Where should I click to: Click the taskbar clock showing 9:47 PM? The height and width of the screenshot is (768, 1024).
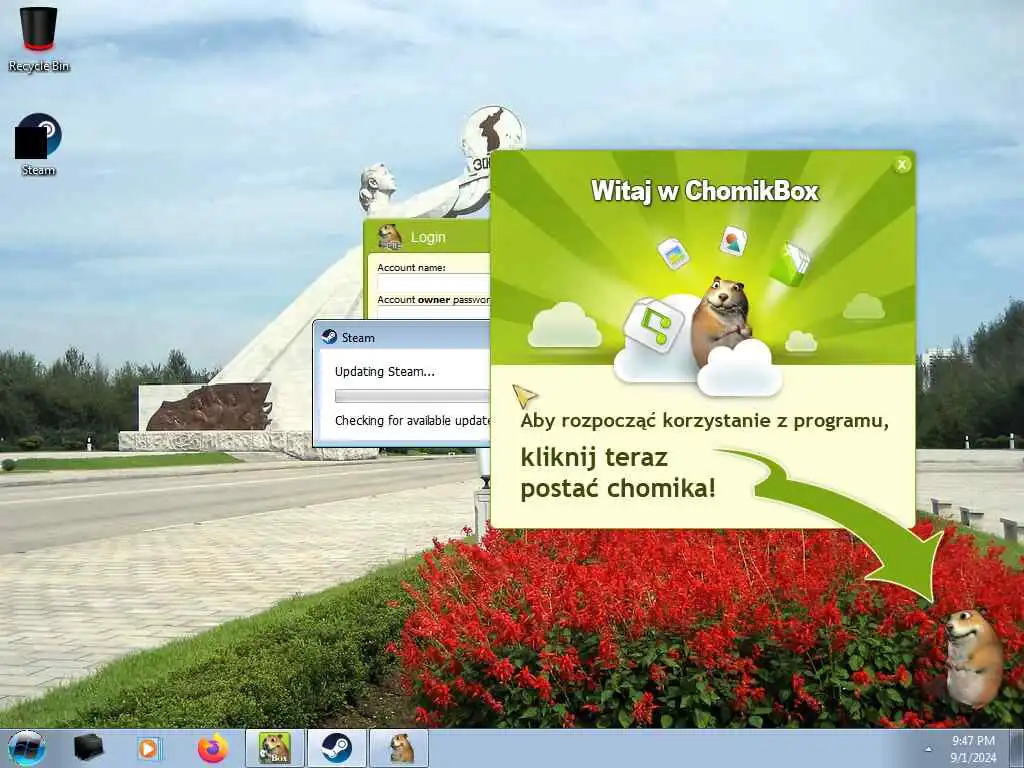click(973, 741)
